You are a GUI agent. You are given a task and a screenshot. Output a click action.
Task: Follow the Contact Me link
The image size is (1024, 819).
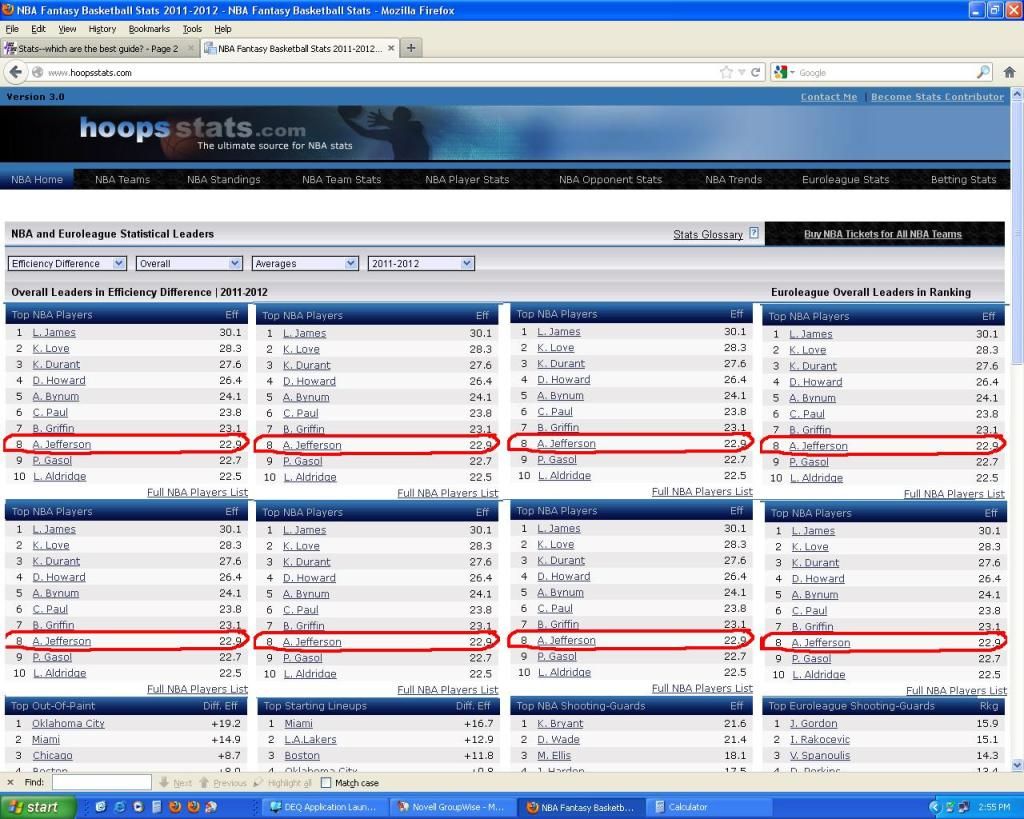click(x=829, y=97)
